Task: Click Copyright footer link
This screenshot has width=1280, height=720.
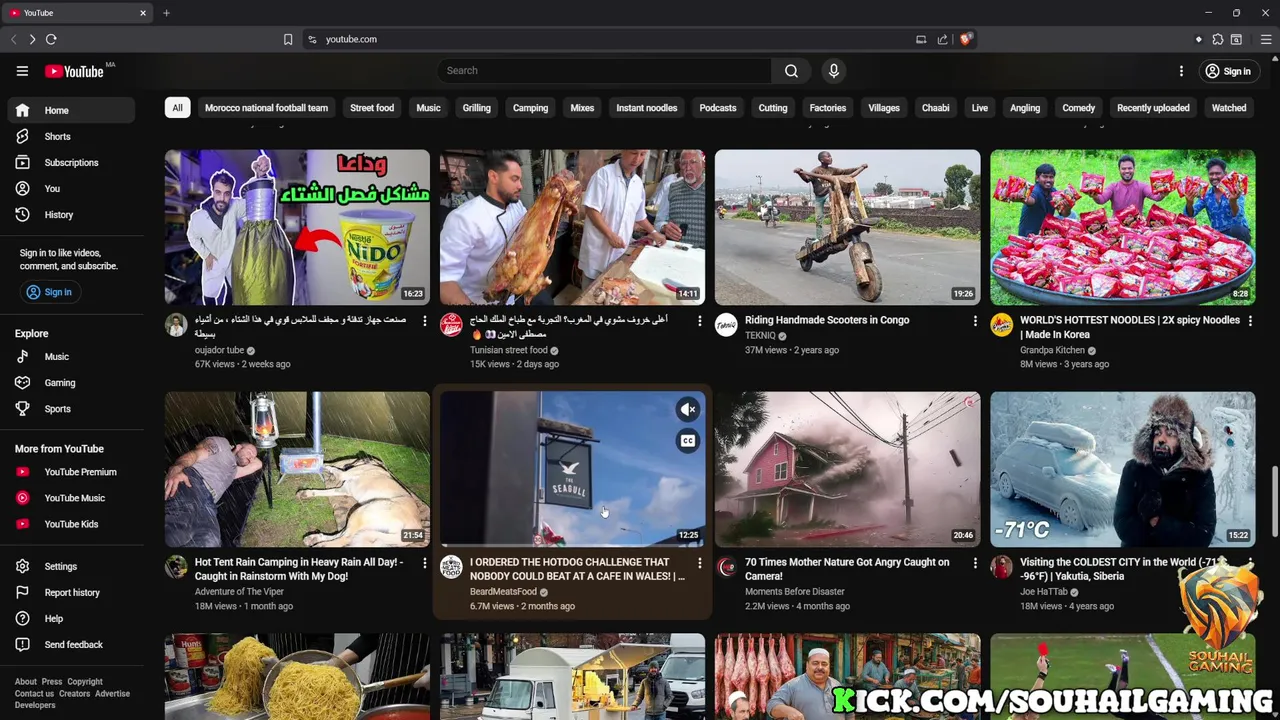Action: tap(85, 682)
